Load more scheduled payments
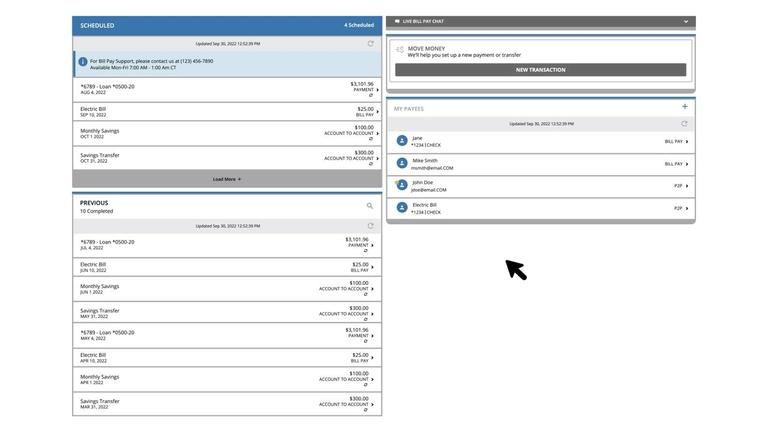 227,179
